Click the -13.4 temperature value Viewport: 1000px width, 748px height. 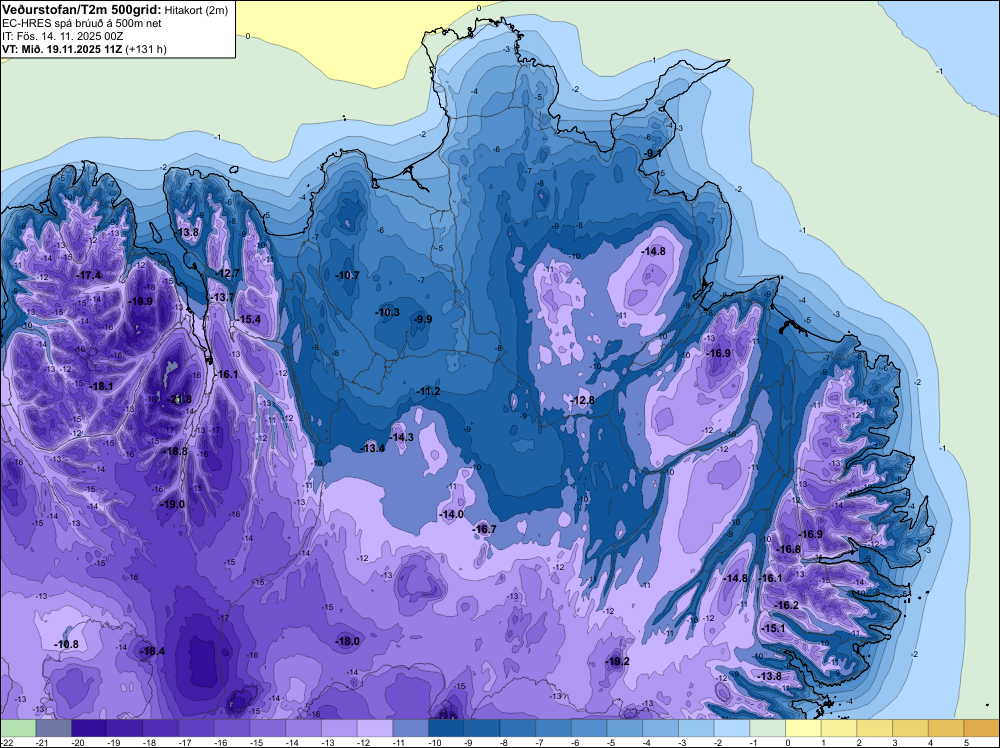click(374, 448)
